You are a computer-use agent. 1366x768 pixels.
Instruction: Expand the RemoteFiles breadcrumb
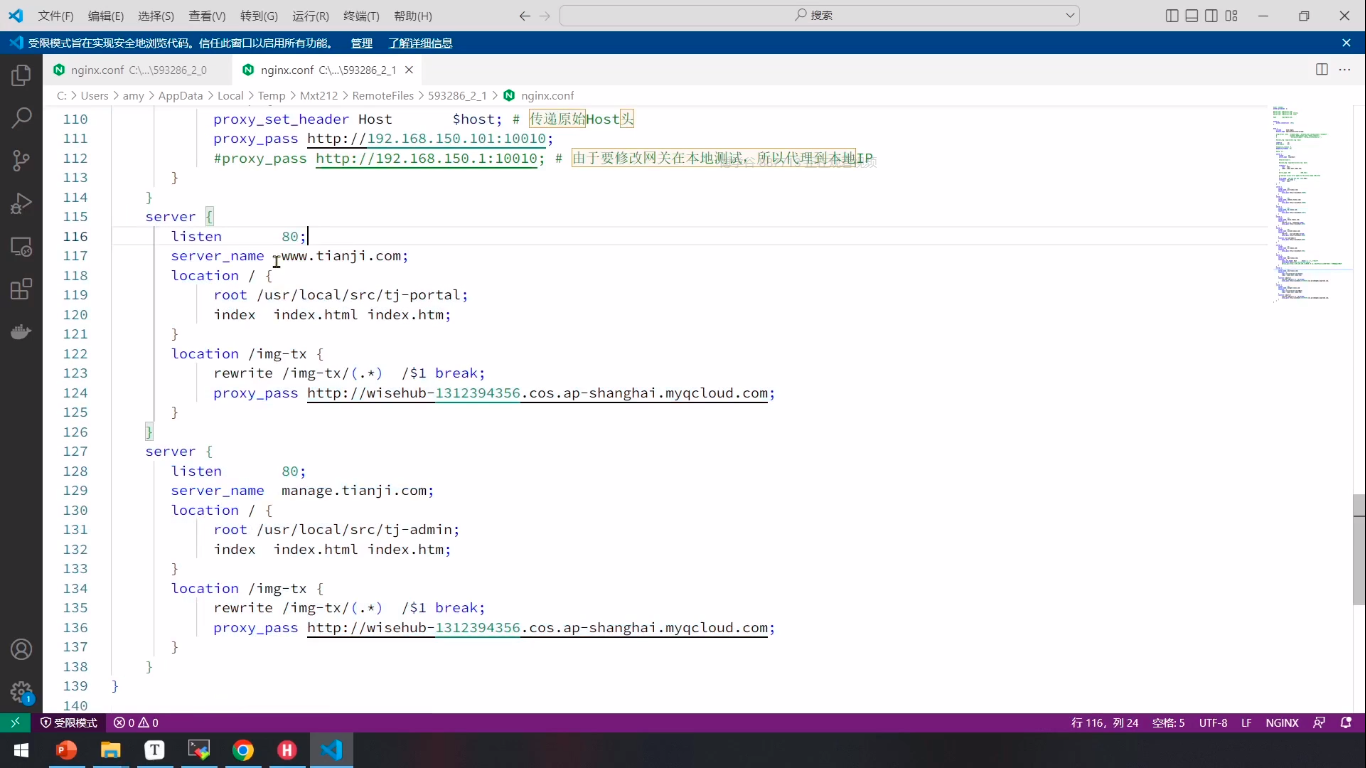point(383,96)
